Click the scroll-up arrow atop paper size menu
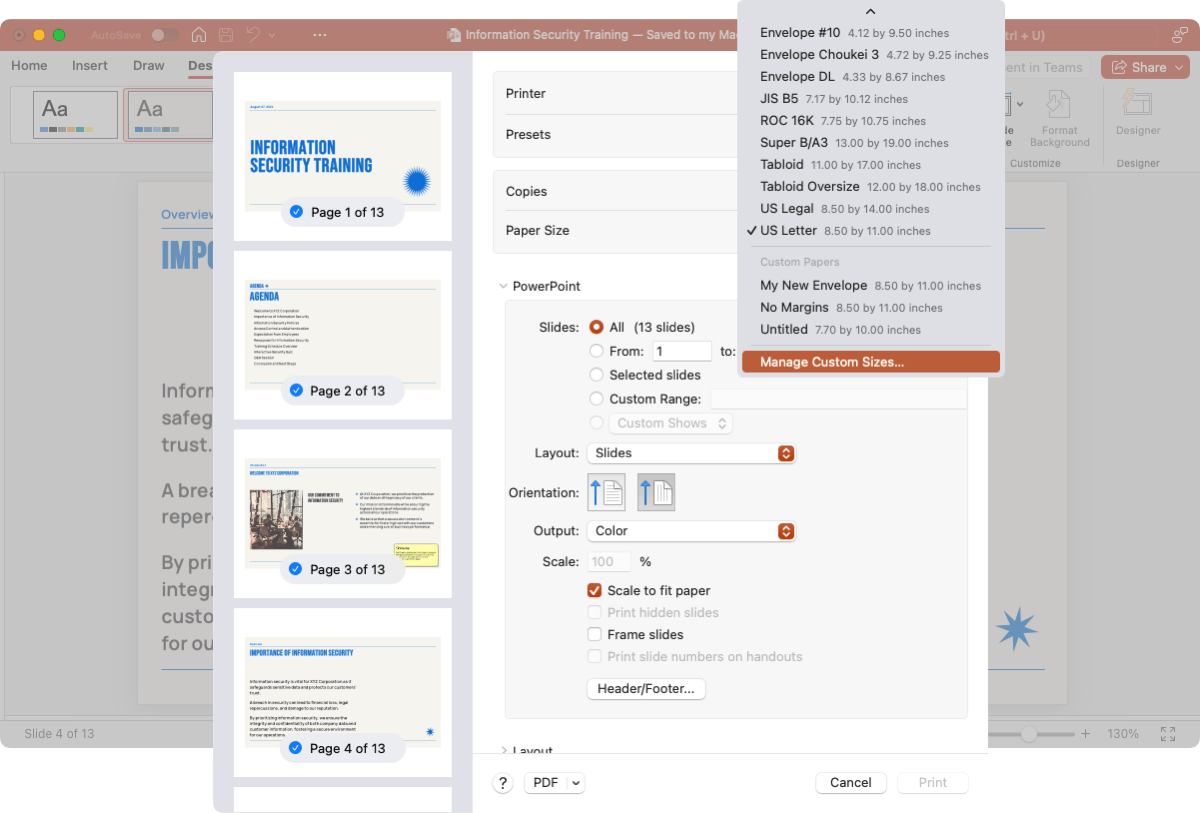1200x813 pixels. 870,11
